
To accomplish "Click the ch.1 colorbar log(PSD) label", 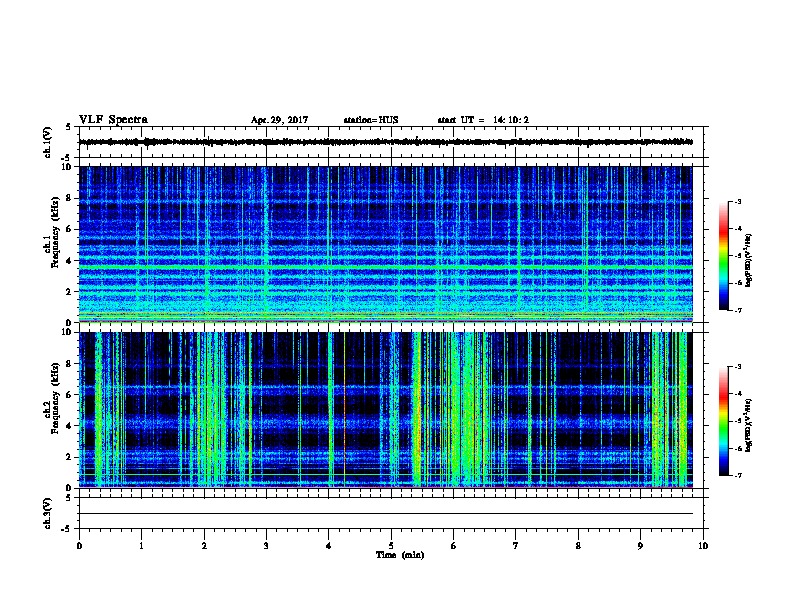I will tap(748, 260).
